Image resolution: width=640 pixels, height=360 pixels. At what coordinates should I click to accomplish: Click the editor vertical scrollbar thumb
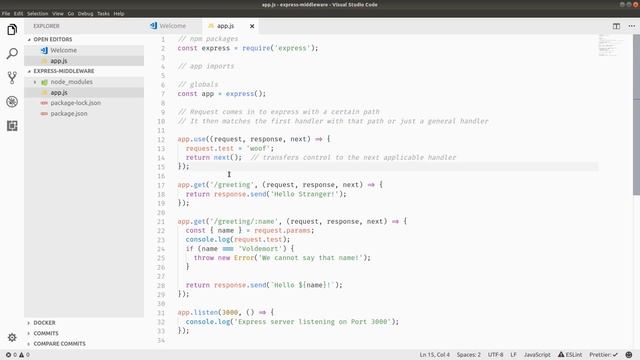coord(636,115)
